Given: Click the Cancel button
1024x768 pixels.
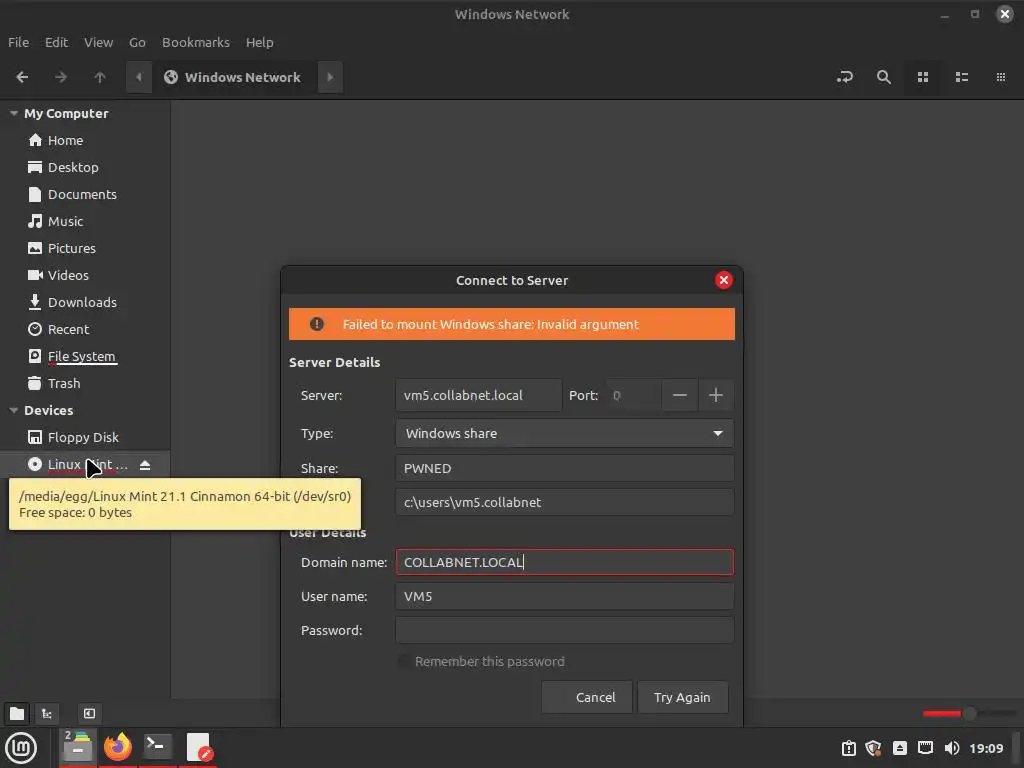Looking at the screenshot, I should [586, 697].
